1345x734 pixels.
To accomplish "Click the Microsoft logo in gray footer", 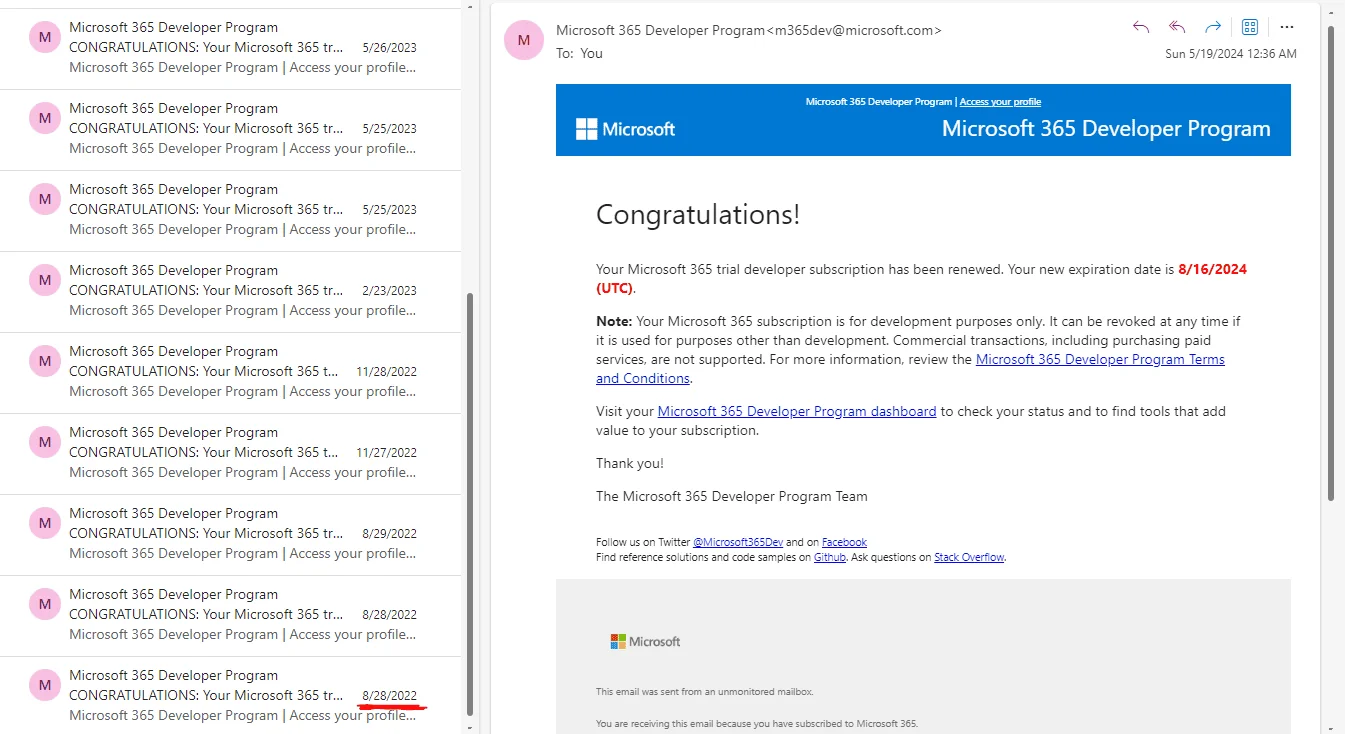I will pyautogui.click(x=645, y=641).
